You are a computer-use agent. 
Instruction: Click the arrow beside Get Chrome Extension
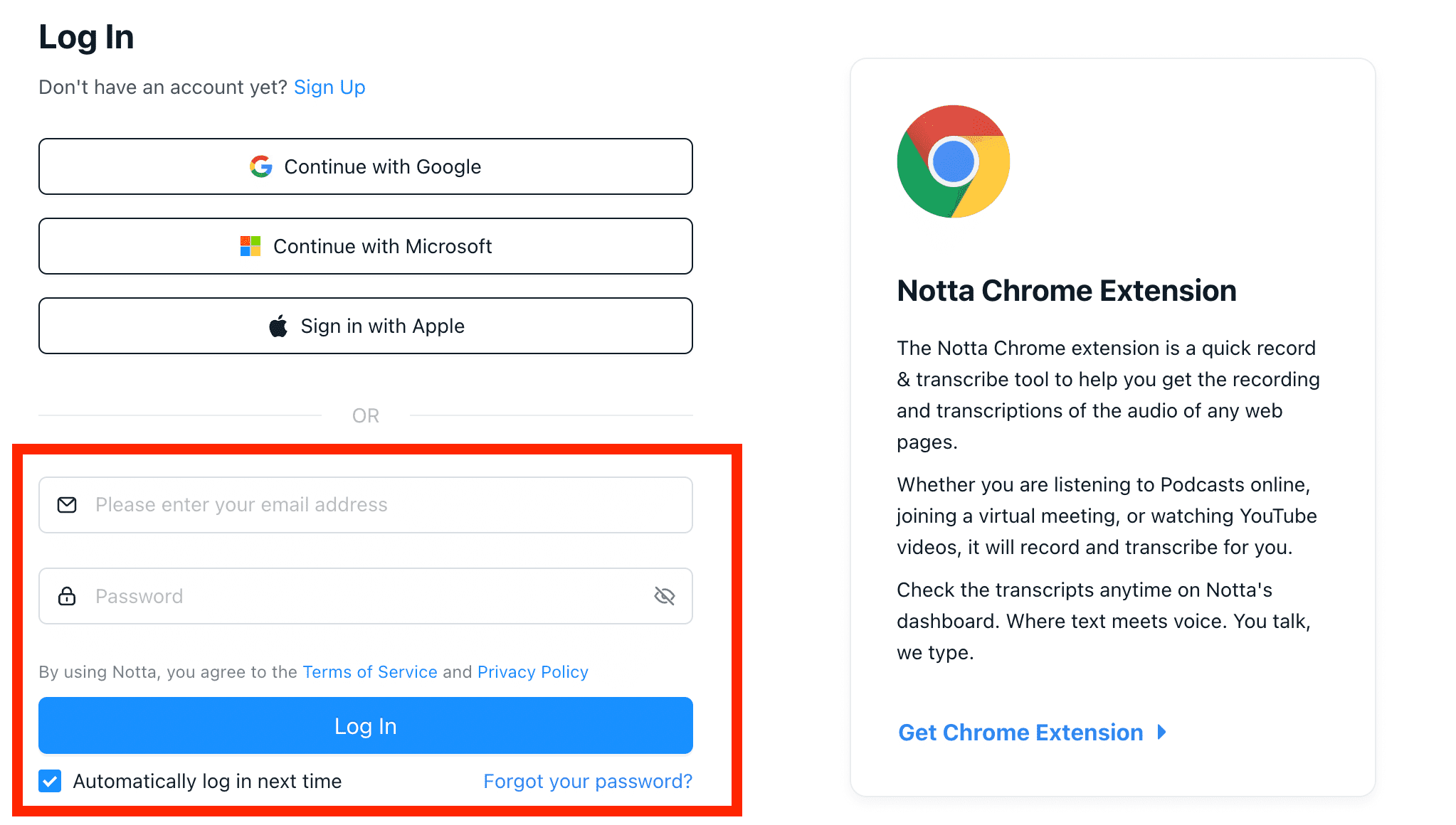tap(1162, 732)
